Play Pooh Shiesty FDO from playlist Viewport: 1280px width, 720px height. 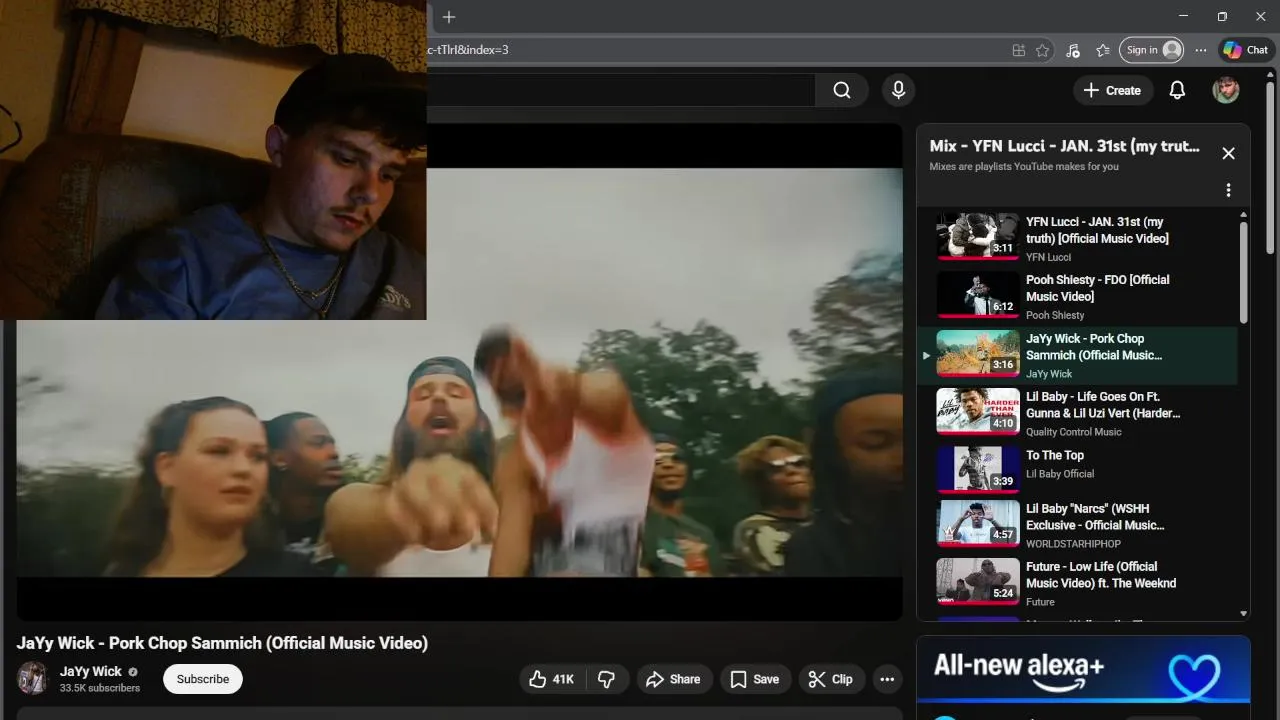[x=1077, y=297]
